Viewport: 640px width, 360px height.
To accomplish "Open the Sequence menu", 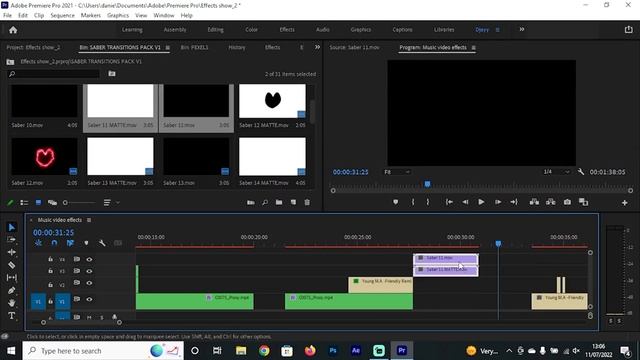I will coord(62,15).
